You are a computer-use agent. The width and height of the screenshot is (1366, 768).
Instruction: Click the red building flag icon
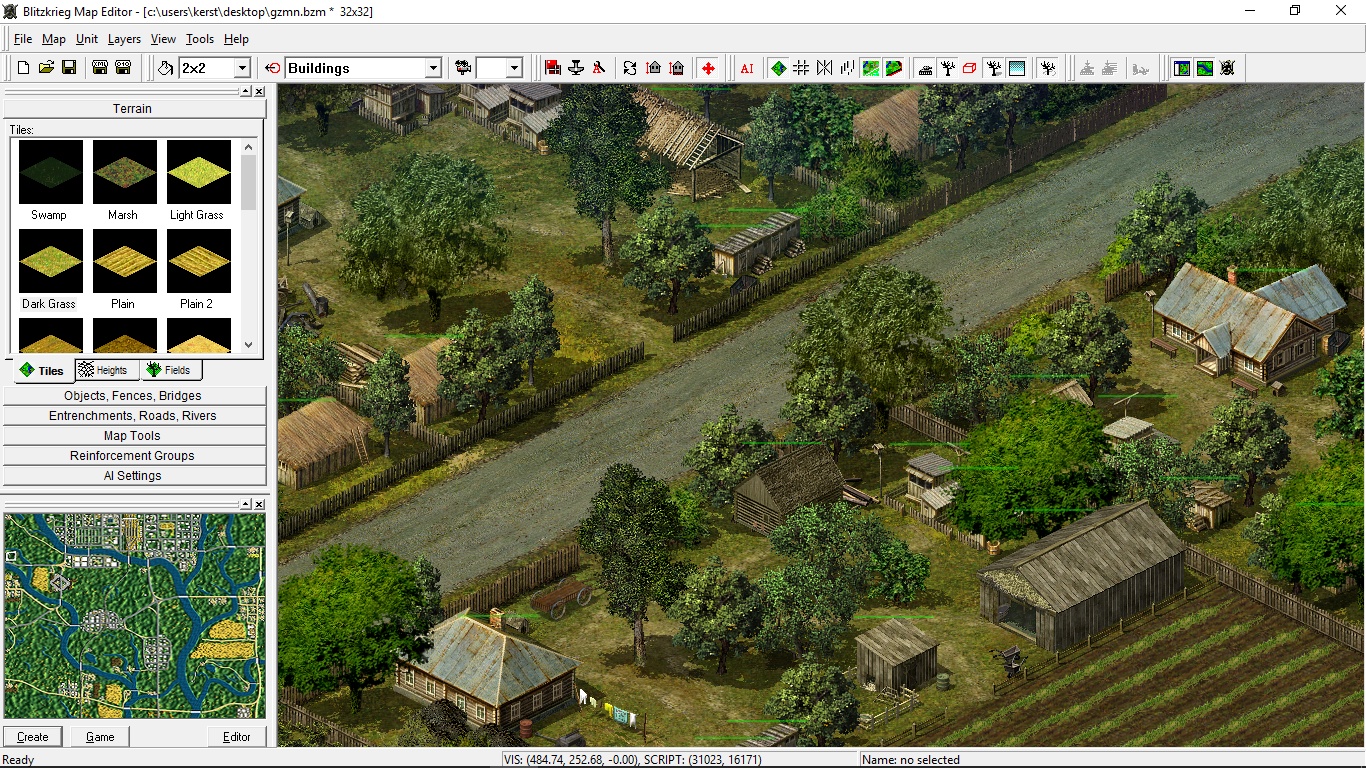[x=553, y=68]
